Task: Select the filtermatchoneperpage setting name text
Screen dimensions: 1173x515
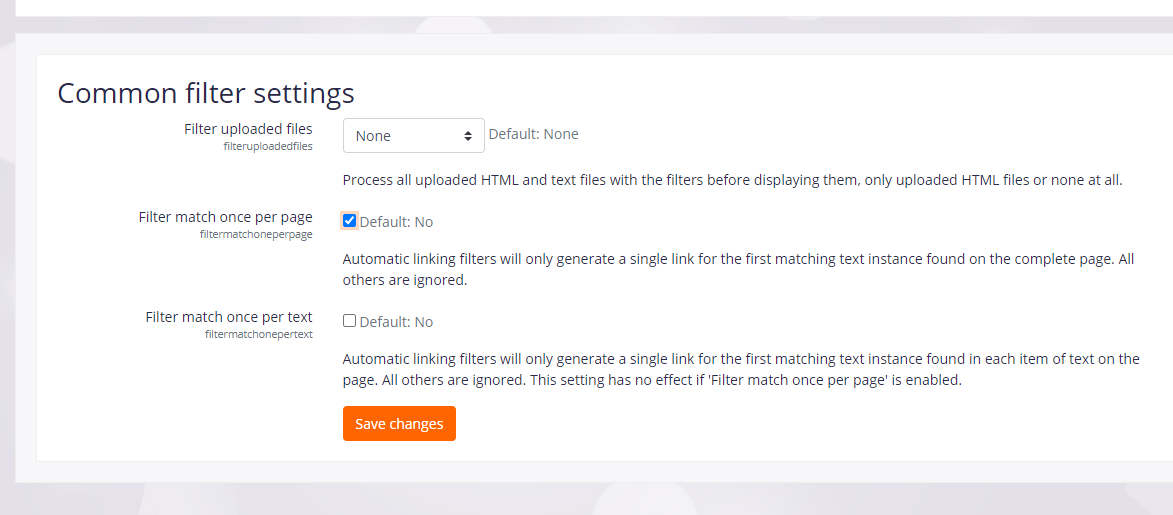Action: point(257,234)
